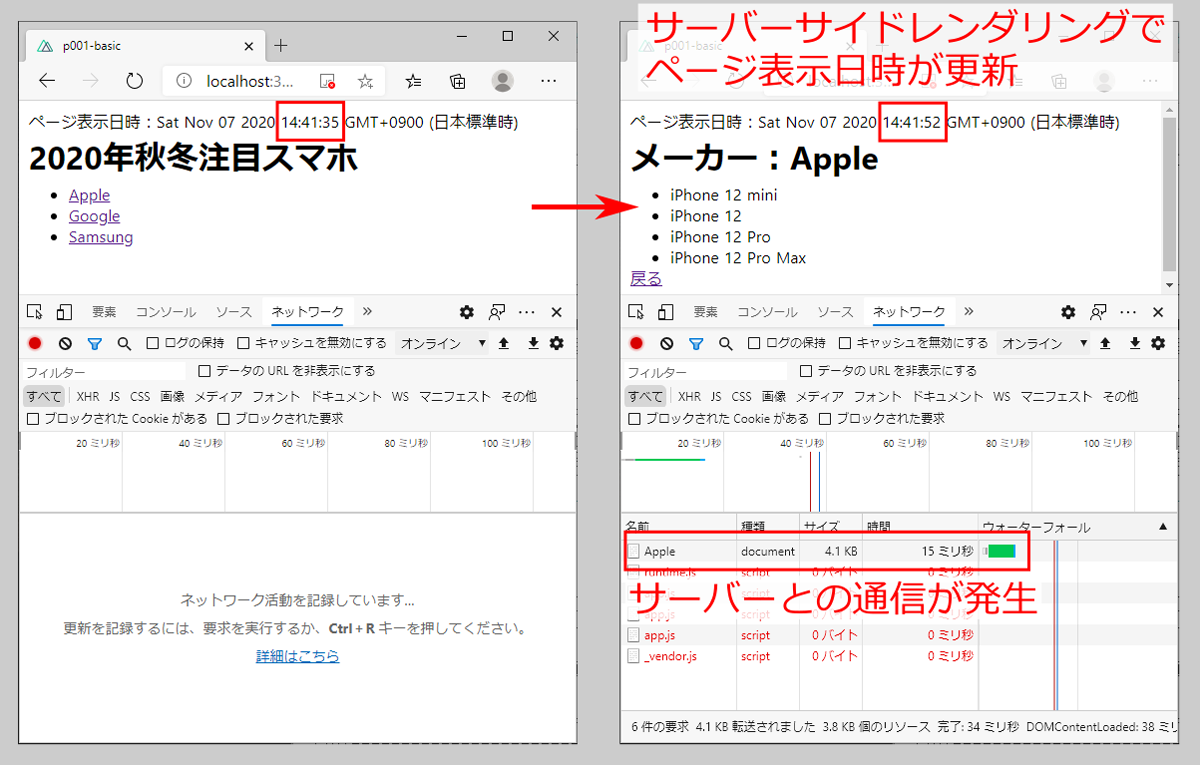
Task: Focus the localhost address bar in left window
Action: pos(248,81)
